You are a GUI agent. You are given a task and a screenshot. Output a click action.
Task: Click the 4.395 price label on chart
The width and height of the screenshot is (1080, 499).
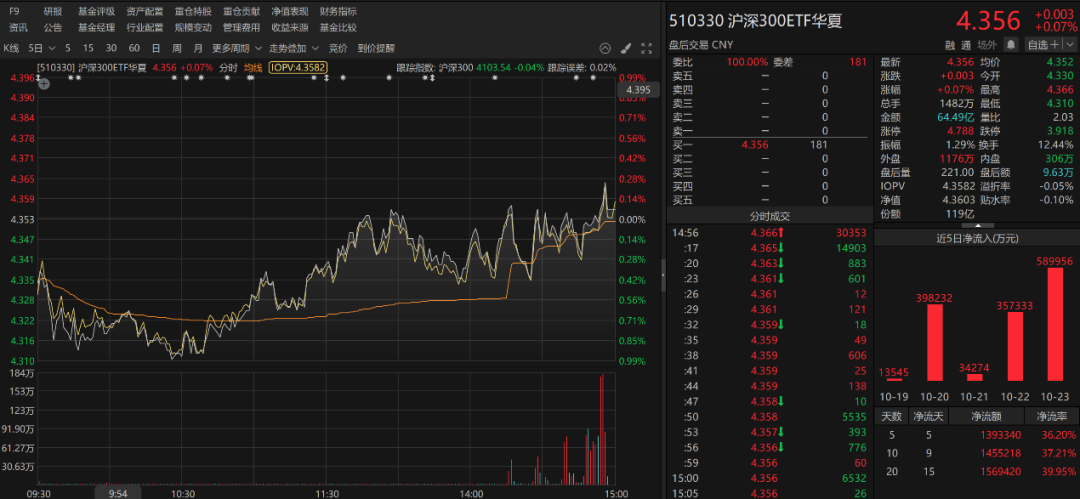pyautogui.click(x=638, y=90)
